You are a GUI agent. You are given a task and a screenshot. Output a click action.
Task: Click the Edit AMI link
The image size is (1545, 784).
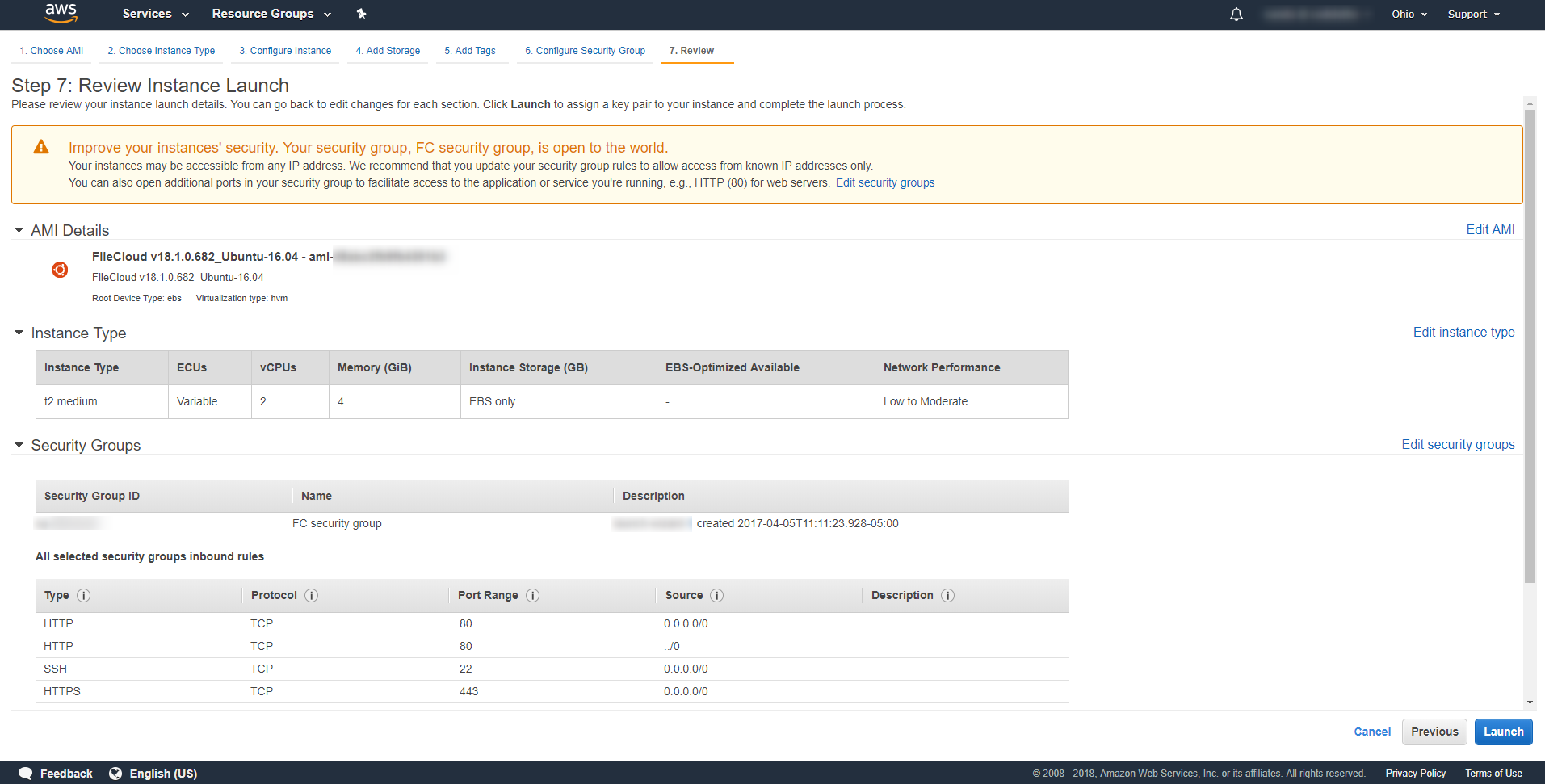tap(1489, 230)
